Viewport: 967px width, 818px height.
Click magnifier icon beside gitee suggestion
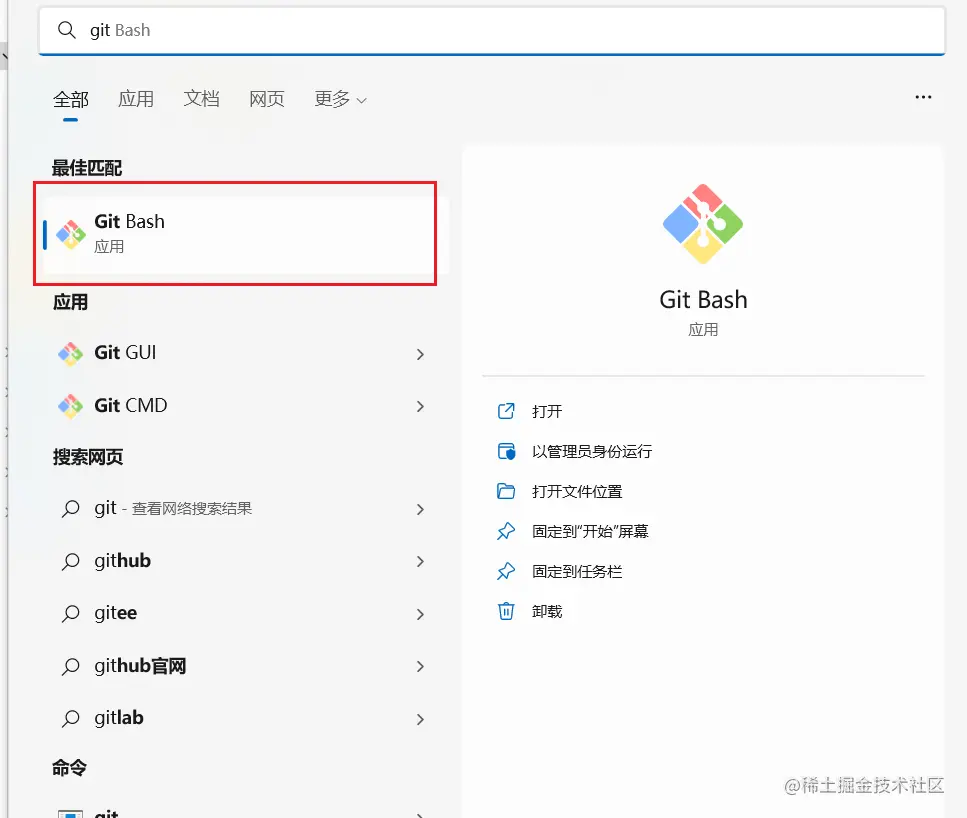pyautogui.click(x=70, y=614)
